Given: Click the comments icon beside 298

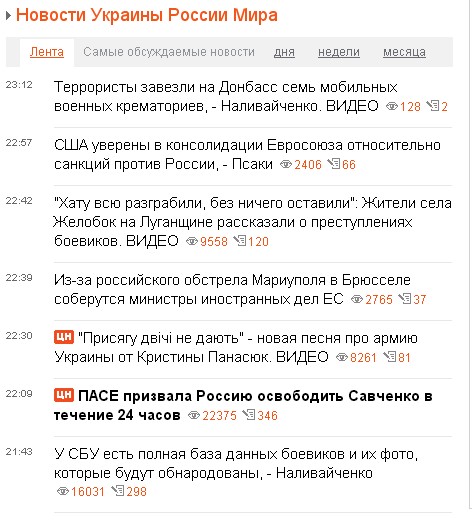Looking at the screenshot, I should 117,491.
